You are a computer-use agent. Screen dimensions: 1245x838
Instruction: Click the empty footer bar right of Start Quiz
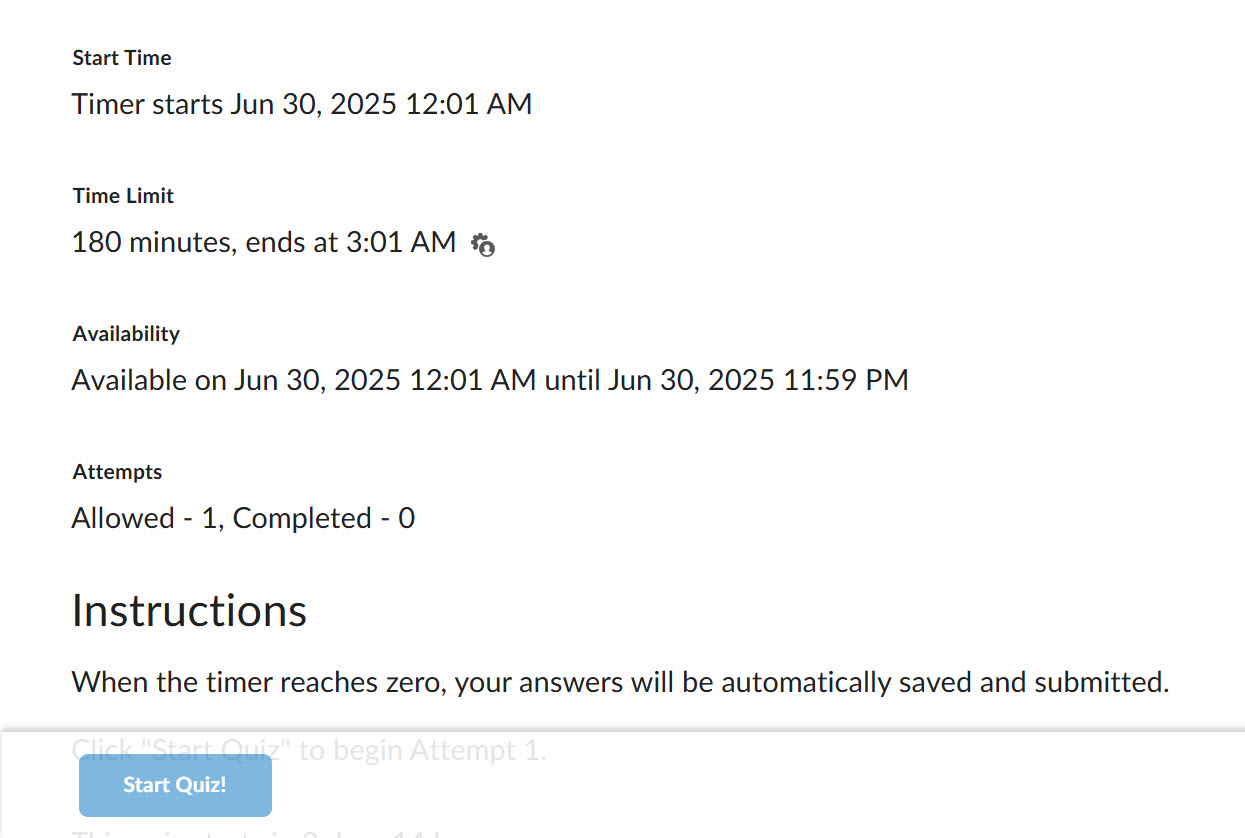(750, 785)
